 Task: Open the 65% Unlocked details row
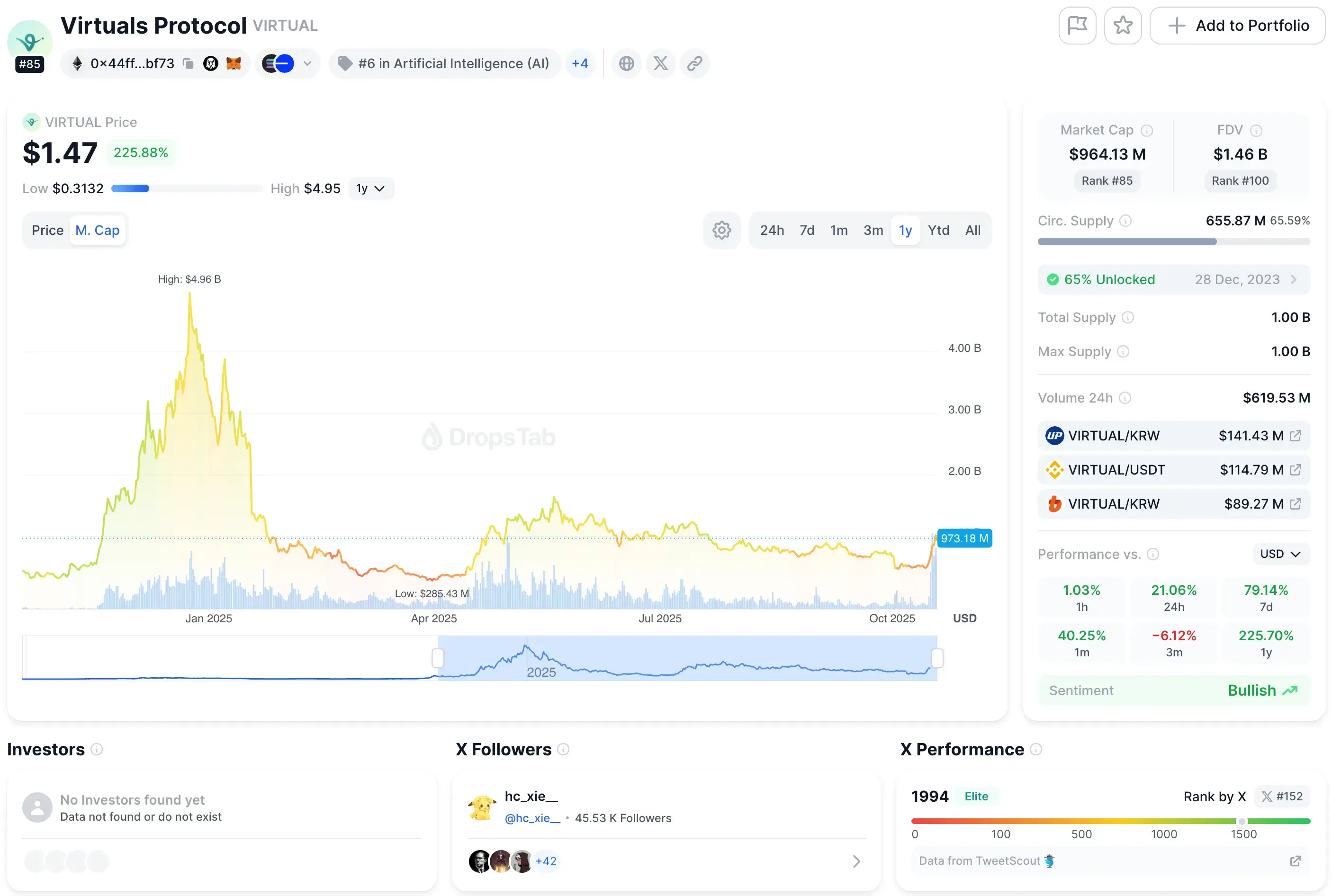click(x=1173, y=279)
